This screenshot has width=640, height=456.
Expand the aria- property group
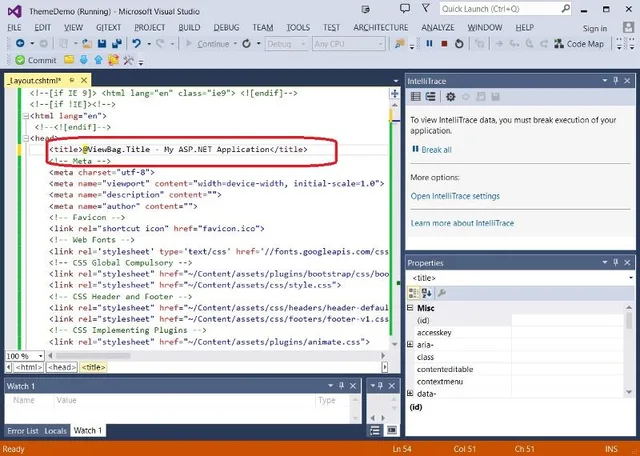(x=410, y=345)
